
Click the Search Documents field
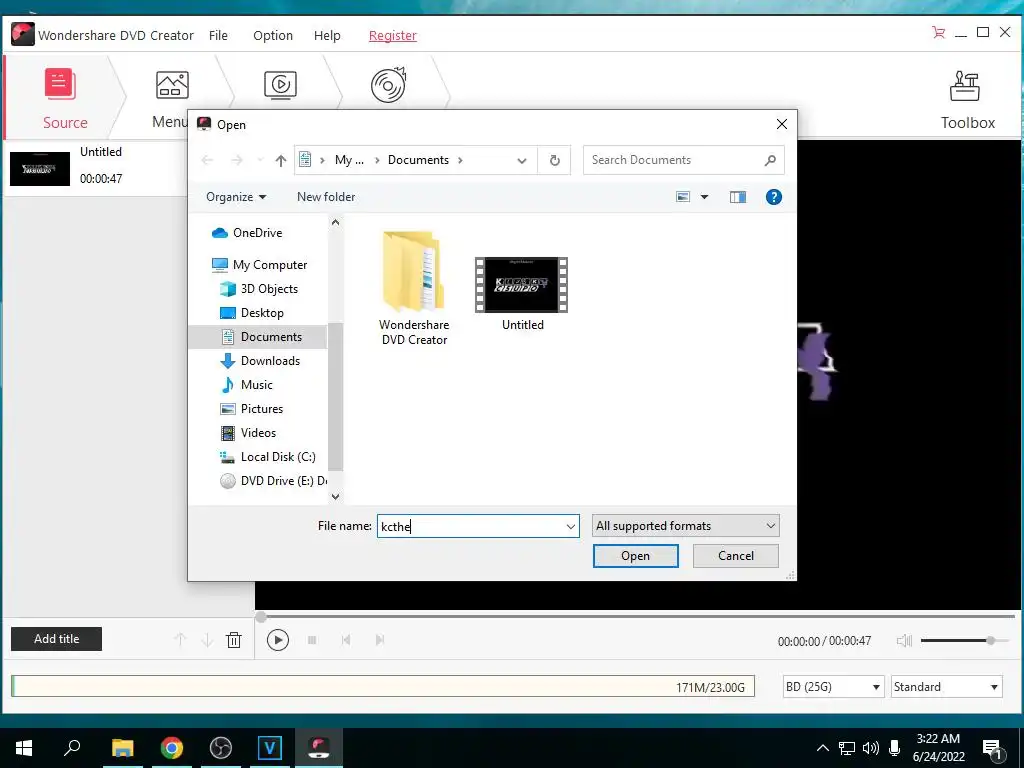pos(683,160)
